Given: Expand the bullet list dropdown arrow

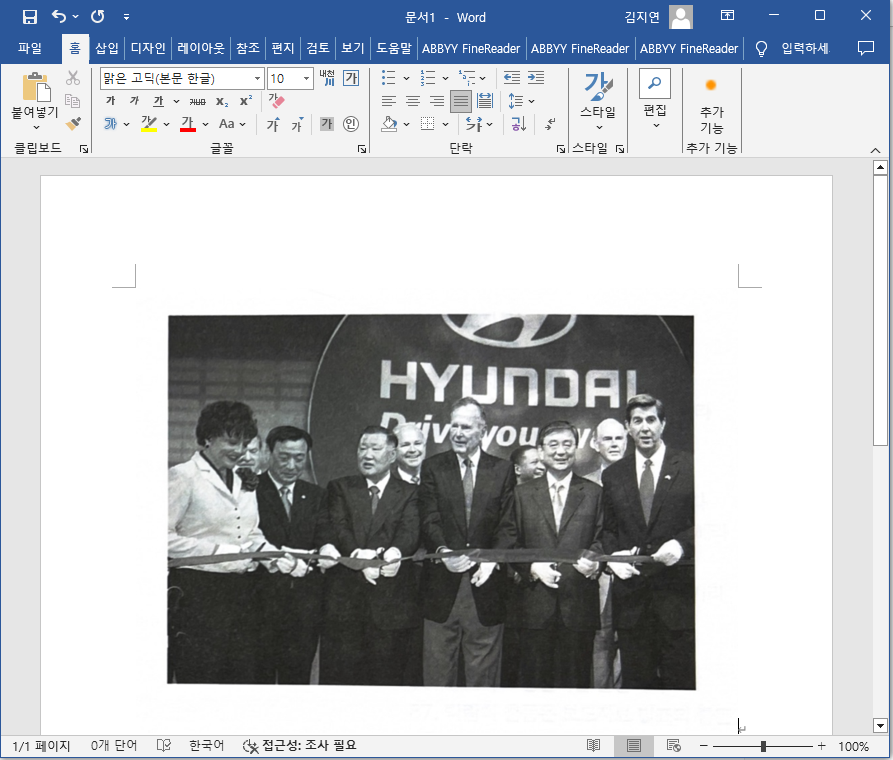Looking at the screenshot, I should click(x=406, y=78).
